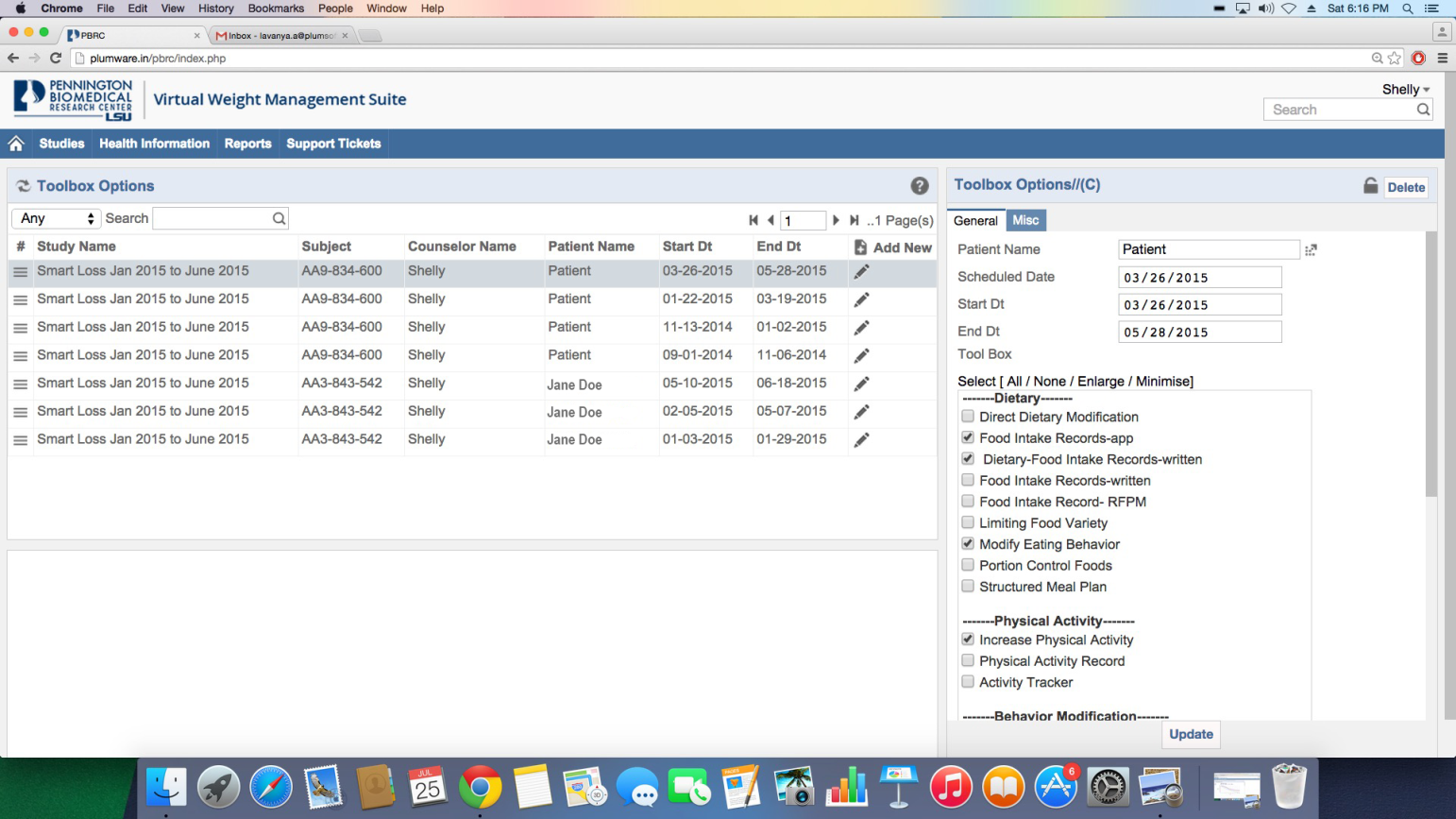Go to the last page of results
Screen dimensions: 1456x819
pyautogui.click(x=854, y=220)
